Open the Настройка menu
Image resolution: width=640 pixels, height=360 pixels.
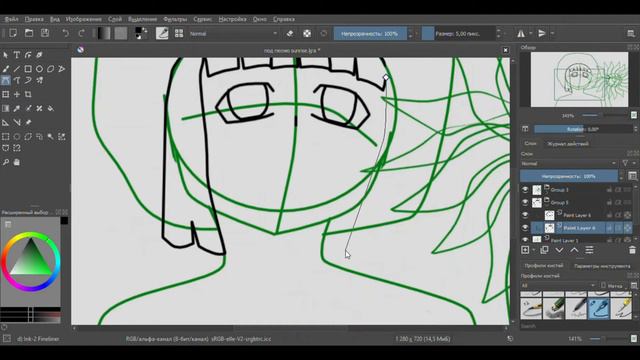(232, 19)
